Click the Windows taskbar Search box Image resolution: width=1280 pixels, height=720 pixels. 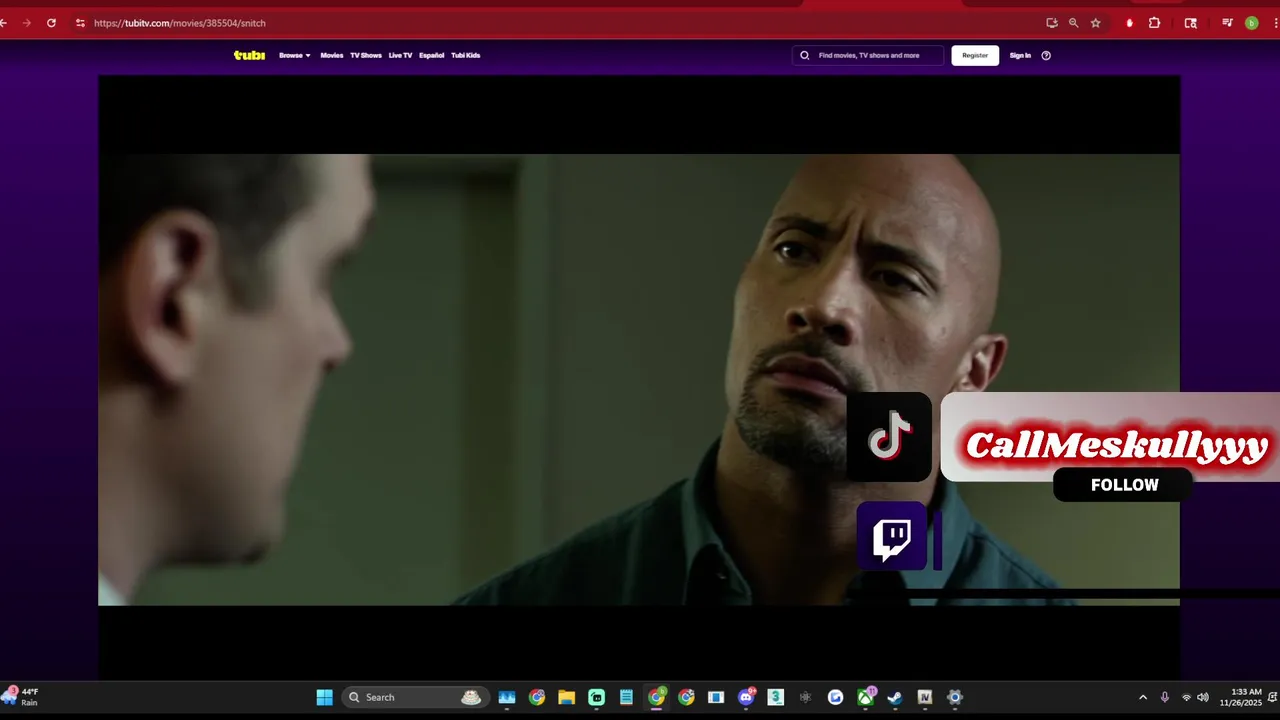(414, 697)
